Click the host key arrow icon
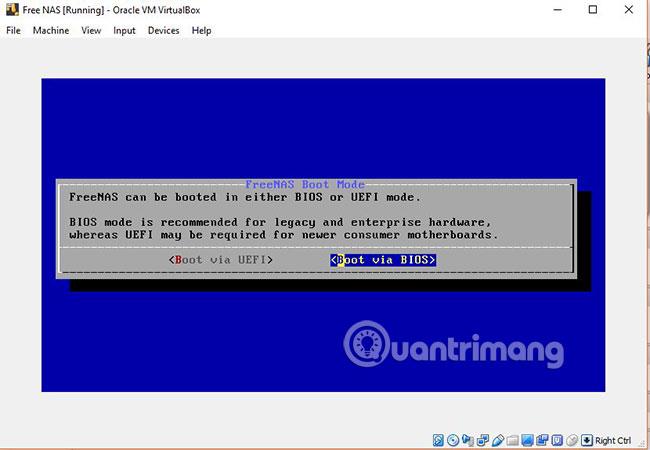Screen dimensions: 650x450 click(x=587, y=440)
